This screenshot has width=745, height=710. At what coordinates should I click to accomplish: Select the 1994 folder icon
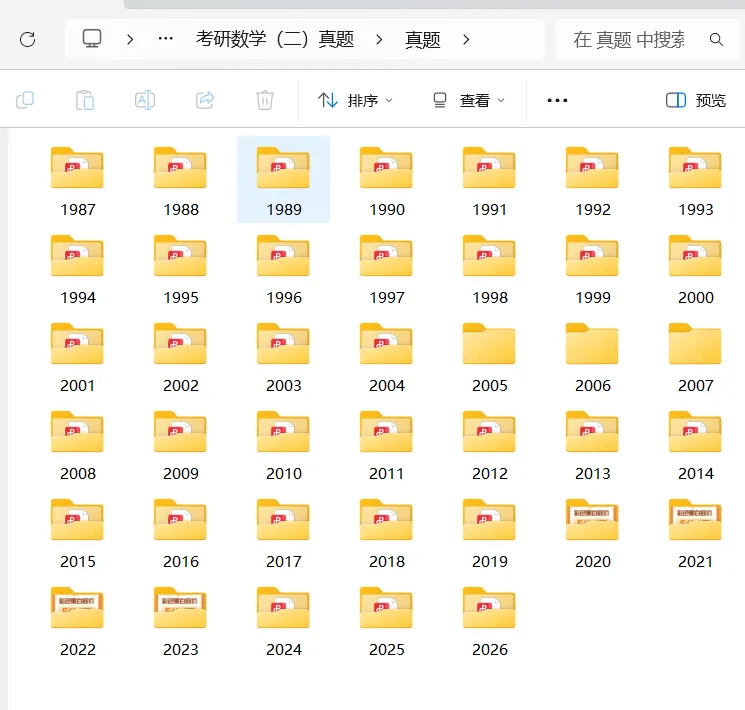[77, 255]
